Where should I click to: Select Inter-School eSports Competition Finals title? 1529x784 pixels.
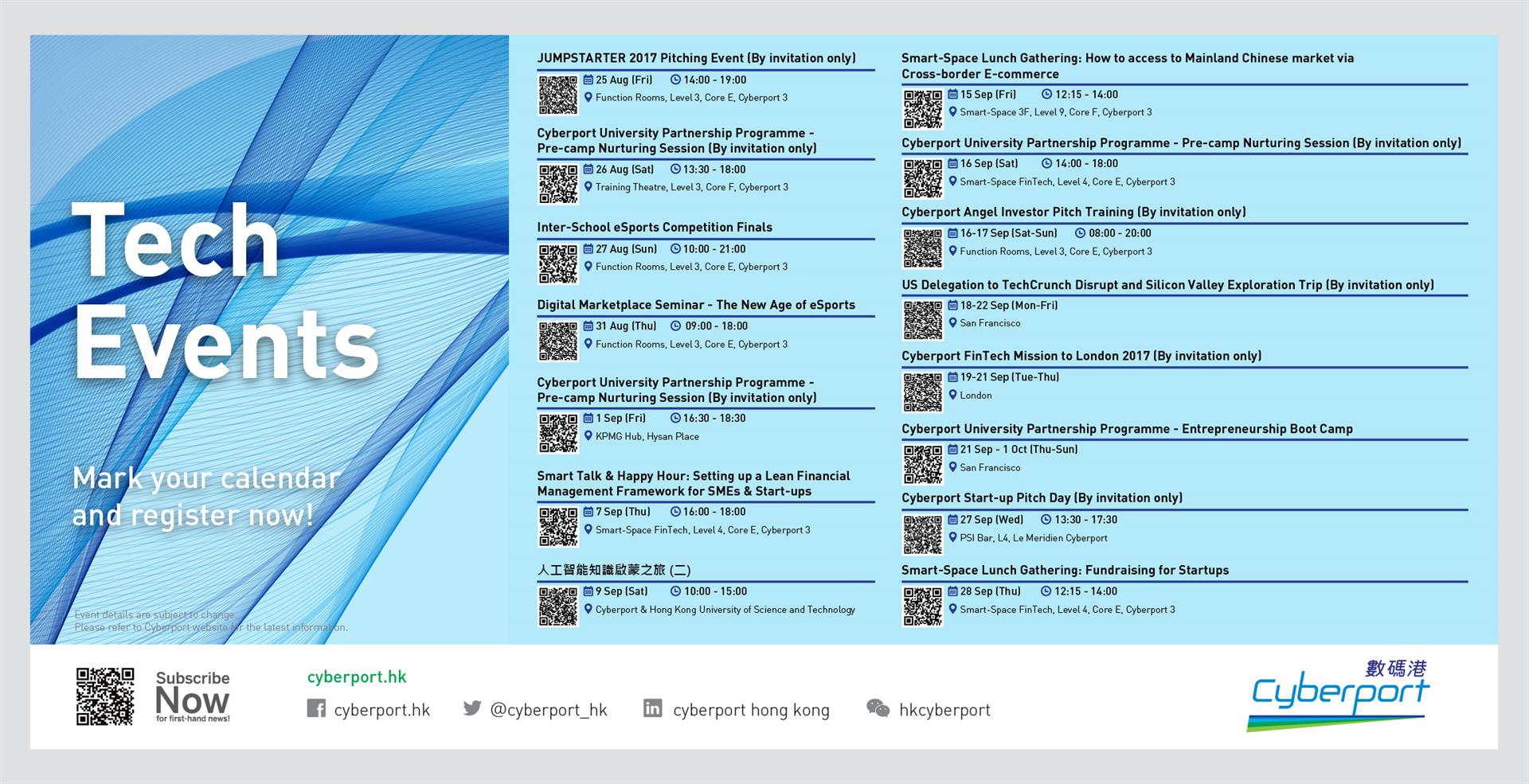pos(655,228)
